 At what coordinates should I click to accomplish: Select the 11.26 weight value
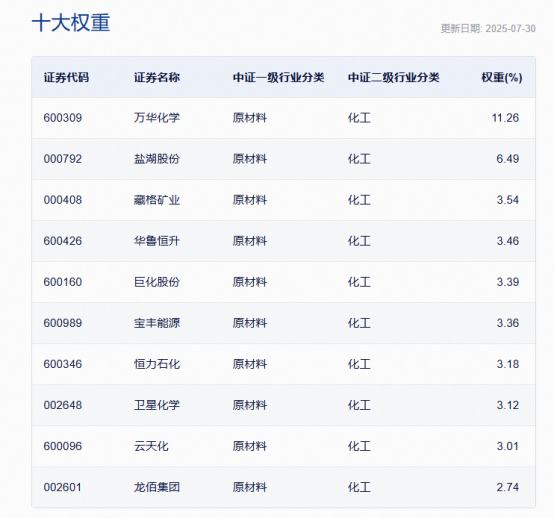pyautogui.click(x=505, y=118)
